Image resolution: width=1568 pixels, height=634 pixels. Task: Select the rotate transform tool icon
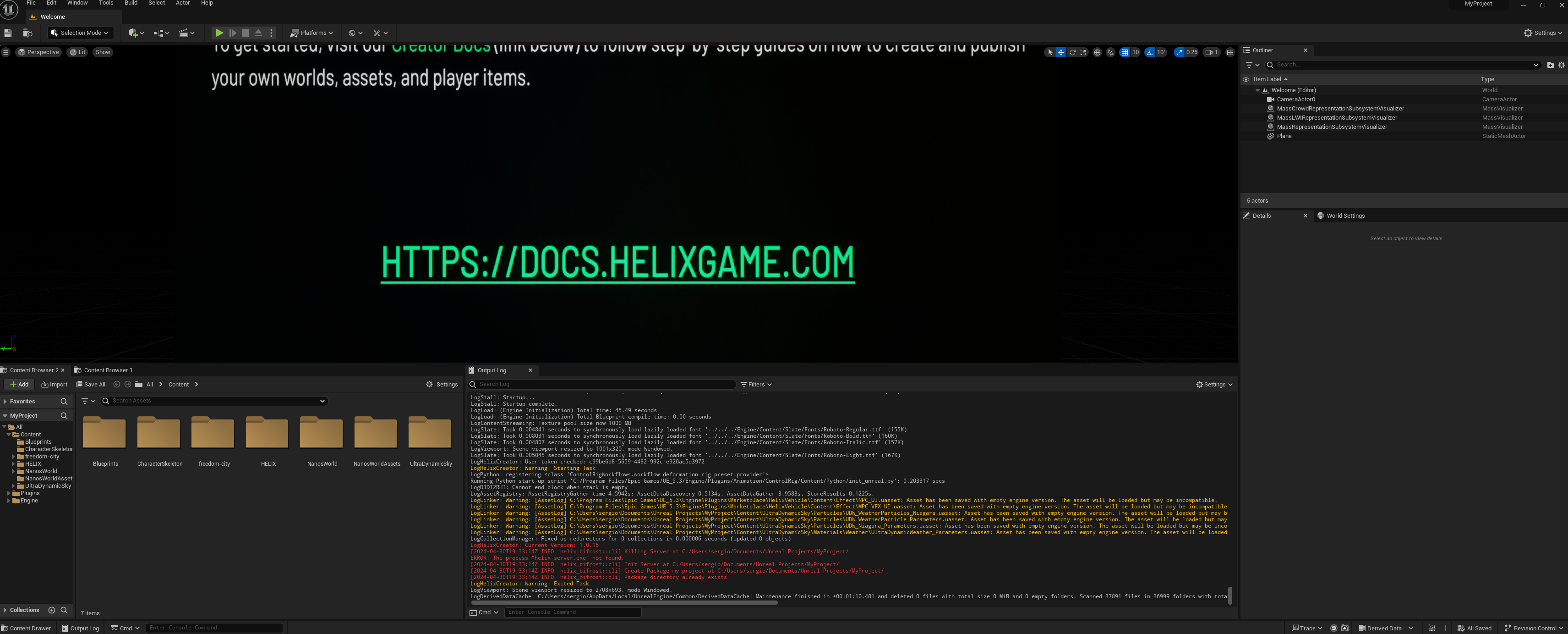(1072, 52)
